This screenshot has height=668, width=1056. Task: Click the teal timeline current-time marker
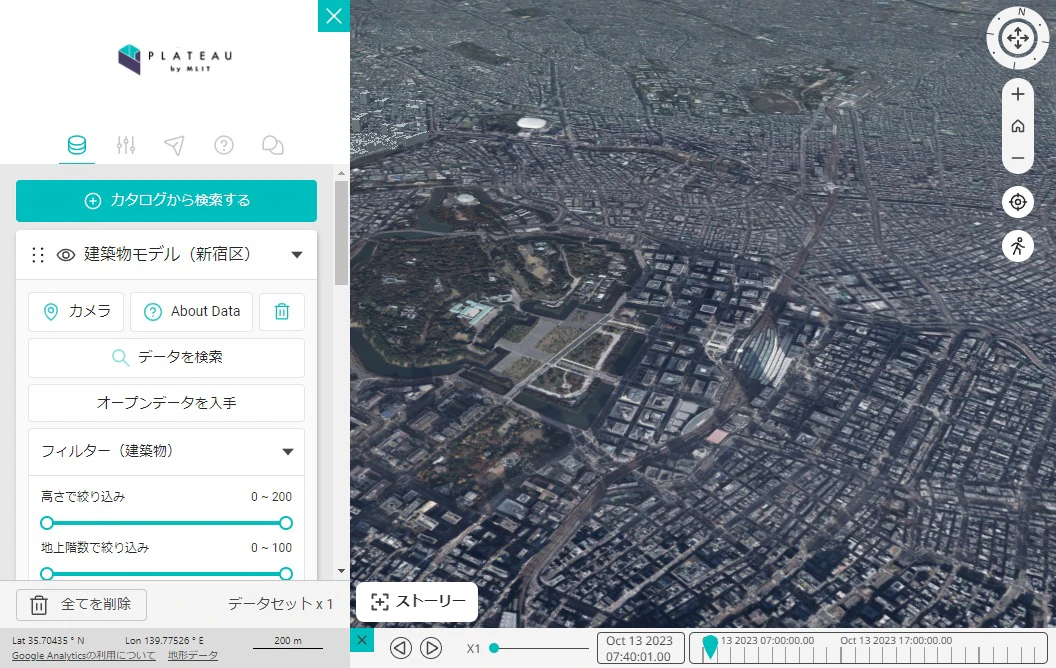710,646
